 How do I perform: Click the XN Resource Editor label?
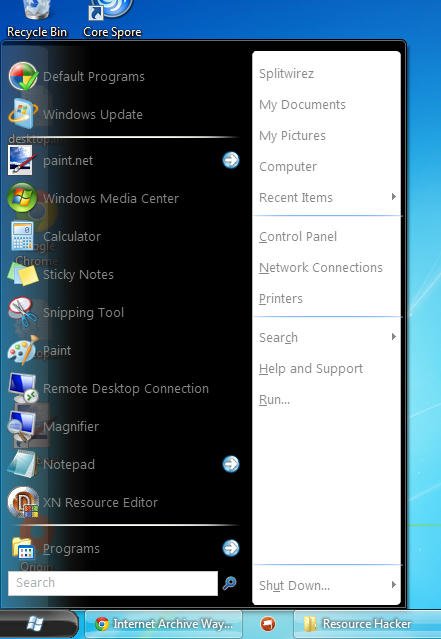pos(100,502)
